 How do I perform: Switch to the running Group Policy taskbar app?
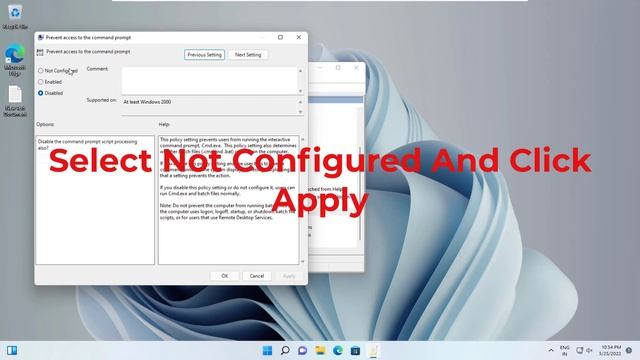coord(373,350)
